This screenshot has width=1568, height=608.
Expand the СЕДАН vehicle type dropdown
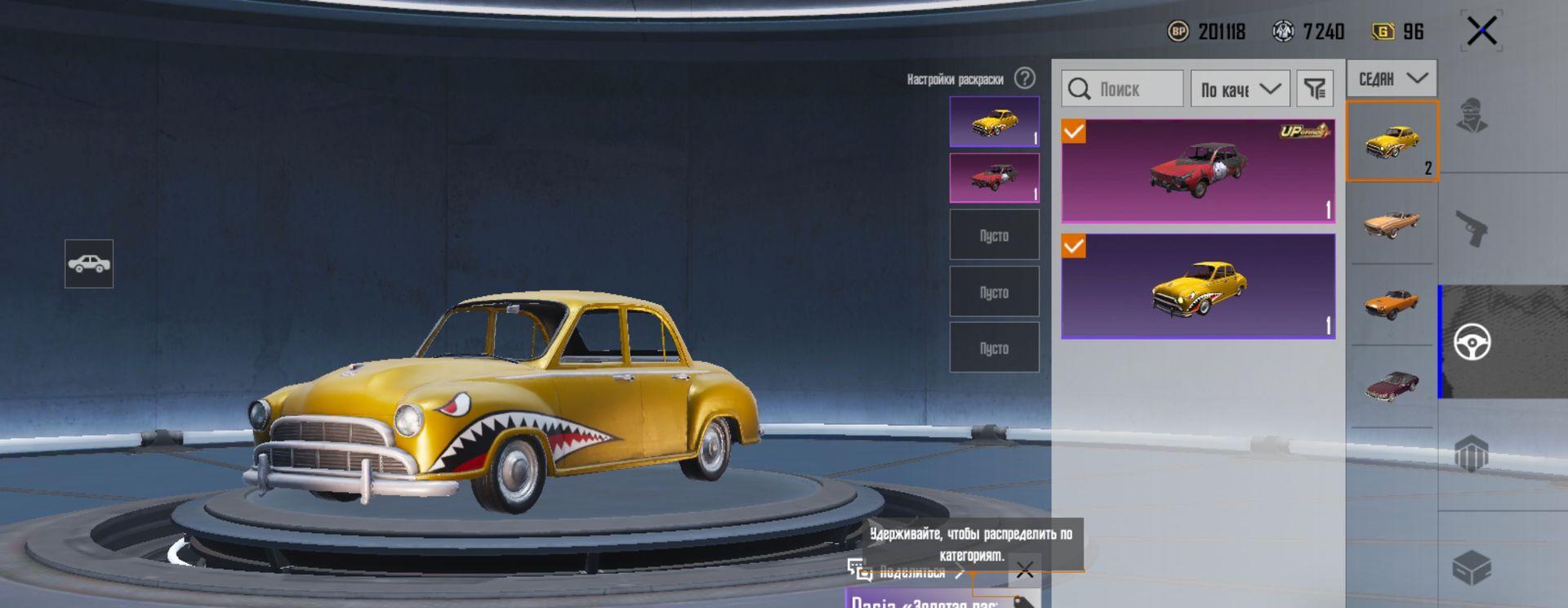click(x=1392, y=78)
